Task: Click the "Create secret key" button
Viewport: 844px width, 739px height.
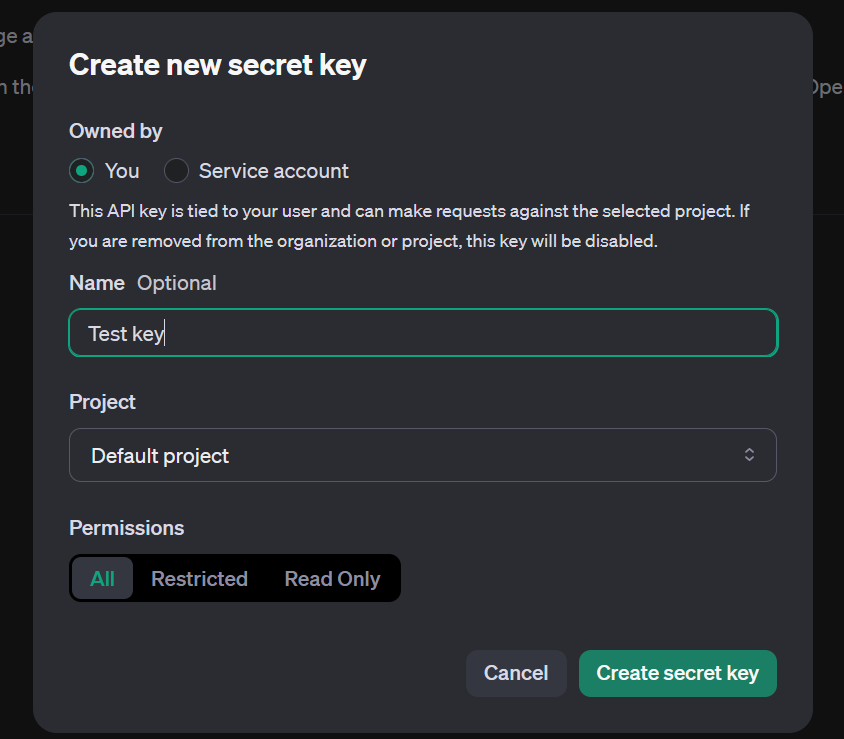Action: tap(677, 673)
